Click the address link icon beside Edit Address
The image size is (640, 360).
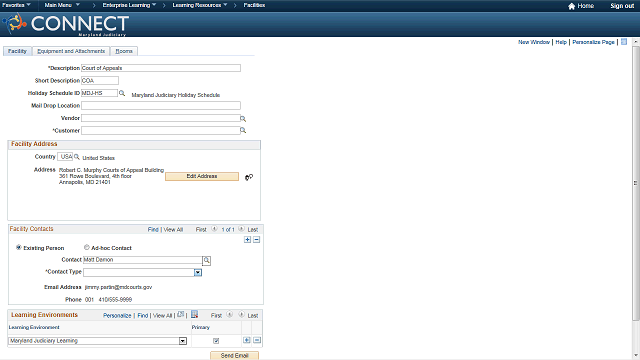pos(249,177)
